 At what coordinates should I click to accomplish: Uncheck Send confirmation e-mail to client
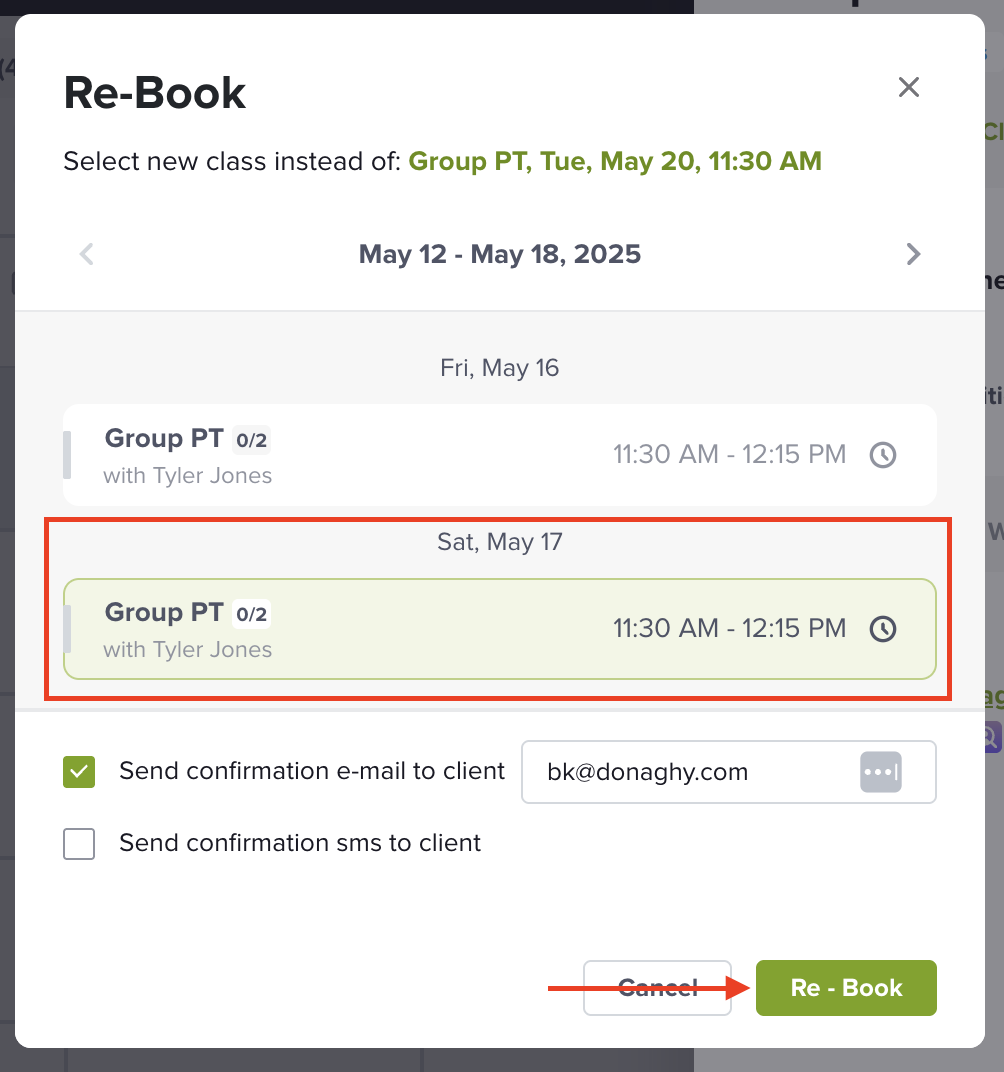(79, 772)
